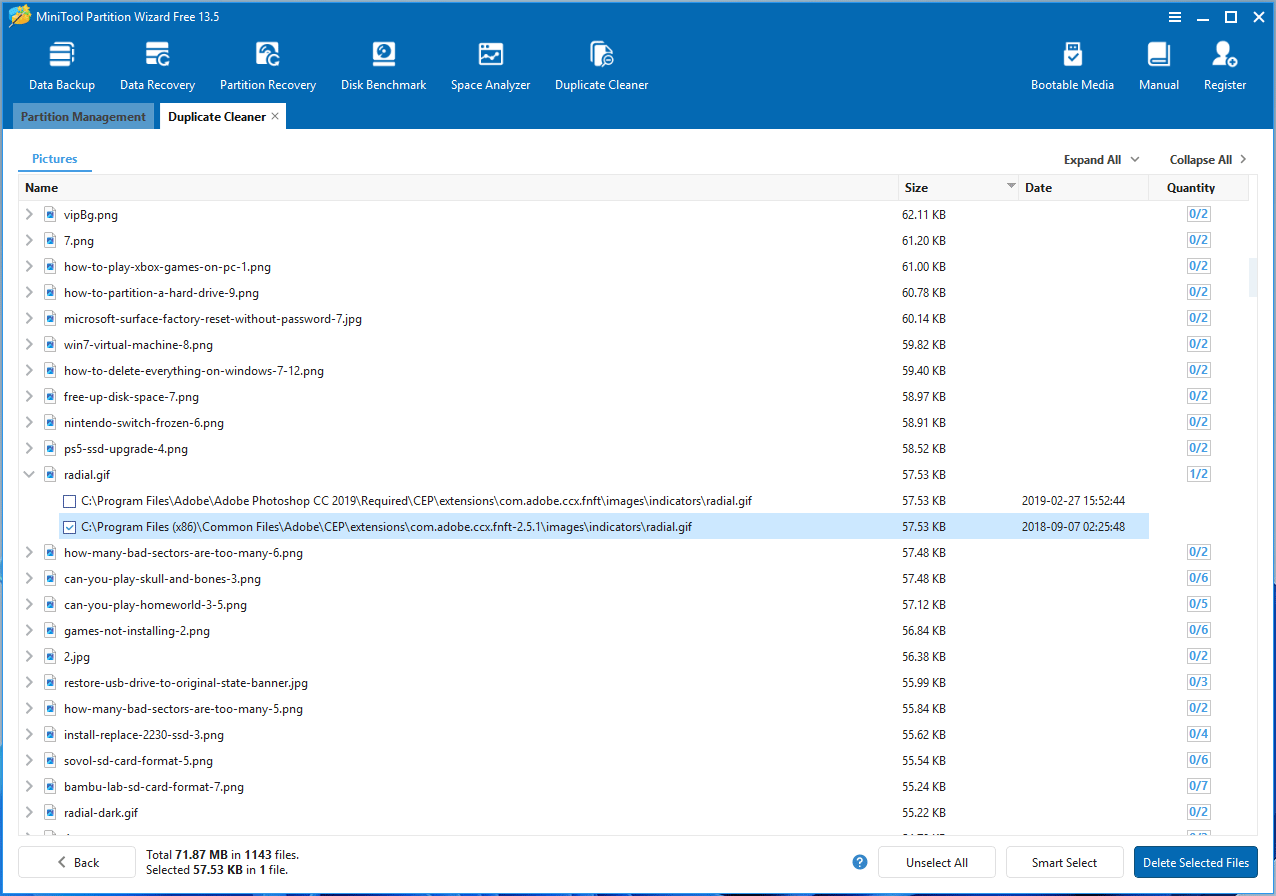Select the Pictures category tab
The width and height of the screenshot is (1276, 896).
pos(54,158)
